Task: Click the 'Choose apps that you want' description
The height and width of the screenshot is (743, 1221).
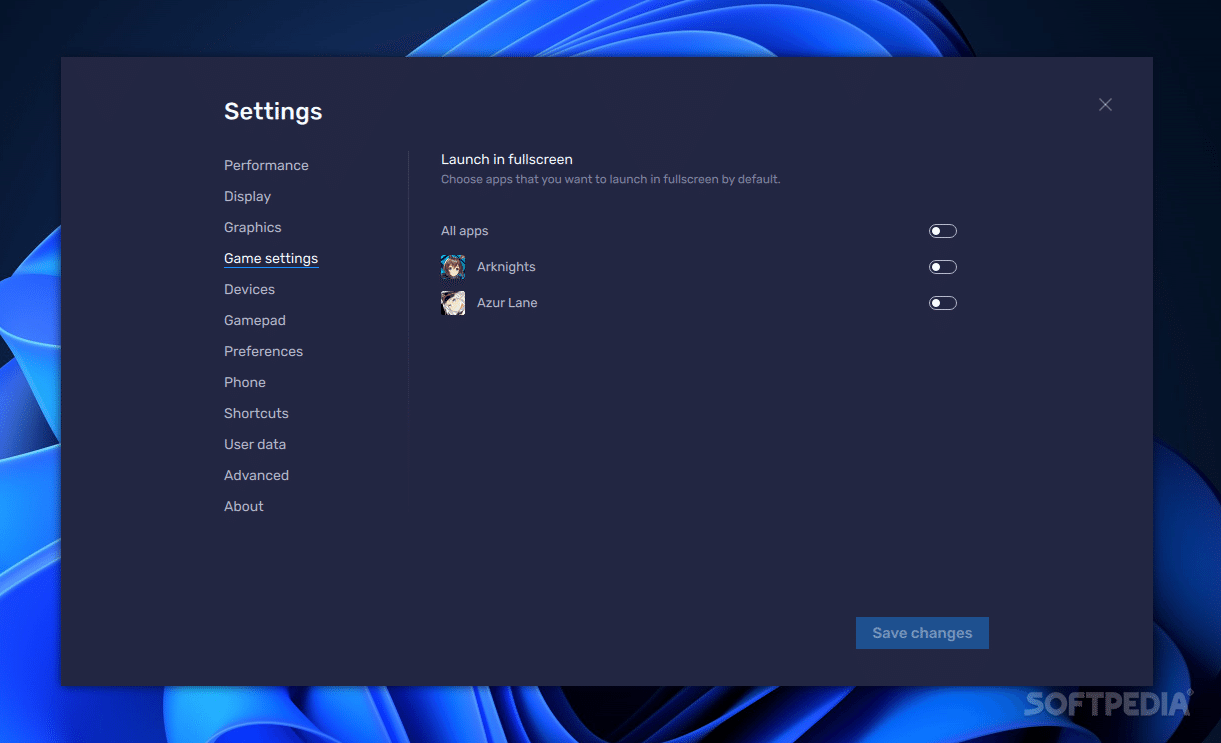Action: tap(610, 180)
